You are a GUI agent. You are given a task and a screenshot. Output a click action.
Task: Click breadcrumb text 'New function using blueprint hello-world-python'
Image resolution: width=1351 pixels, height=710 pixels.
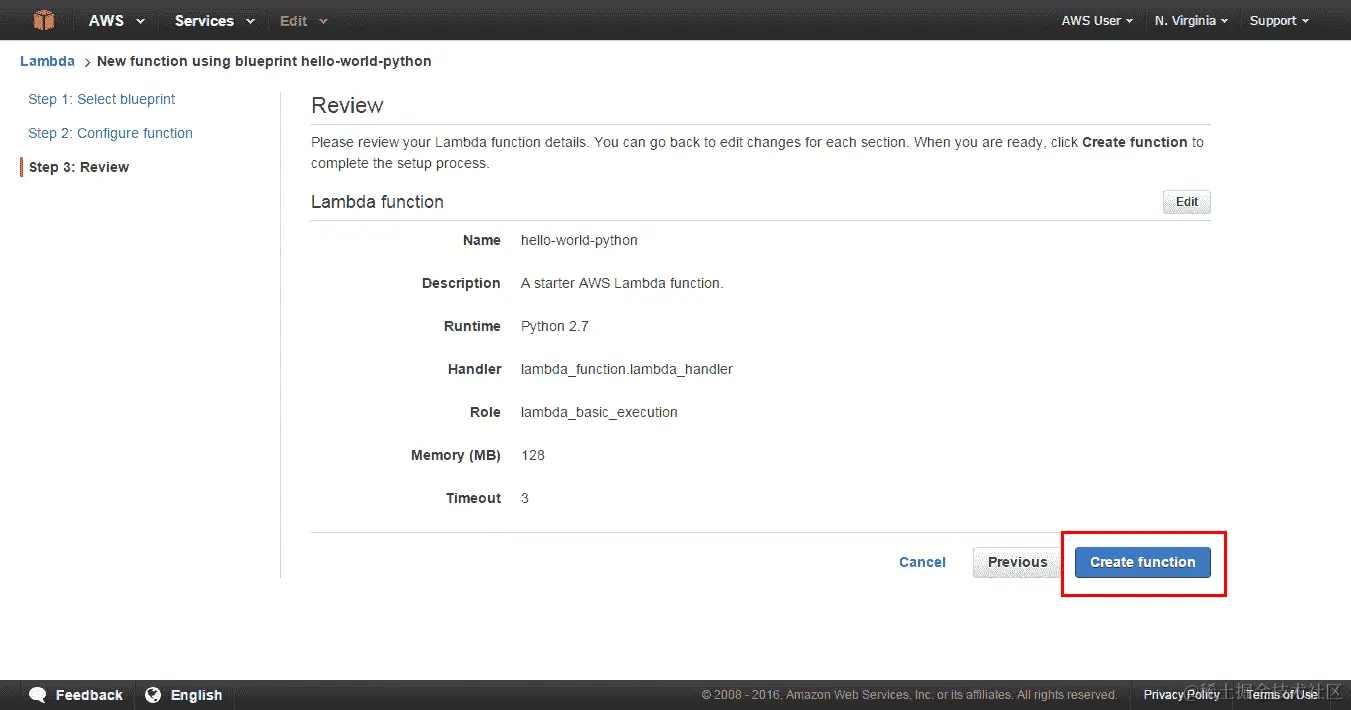pyautogui.click(x=264, y=61)
